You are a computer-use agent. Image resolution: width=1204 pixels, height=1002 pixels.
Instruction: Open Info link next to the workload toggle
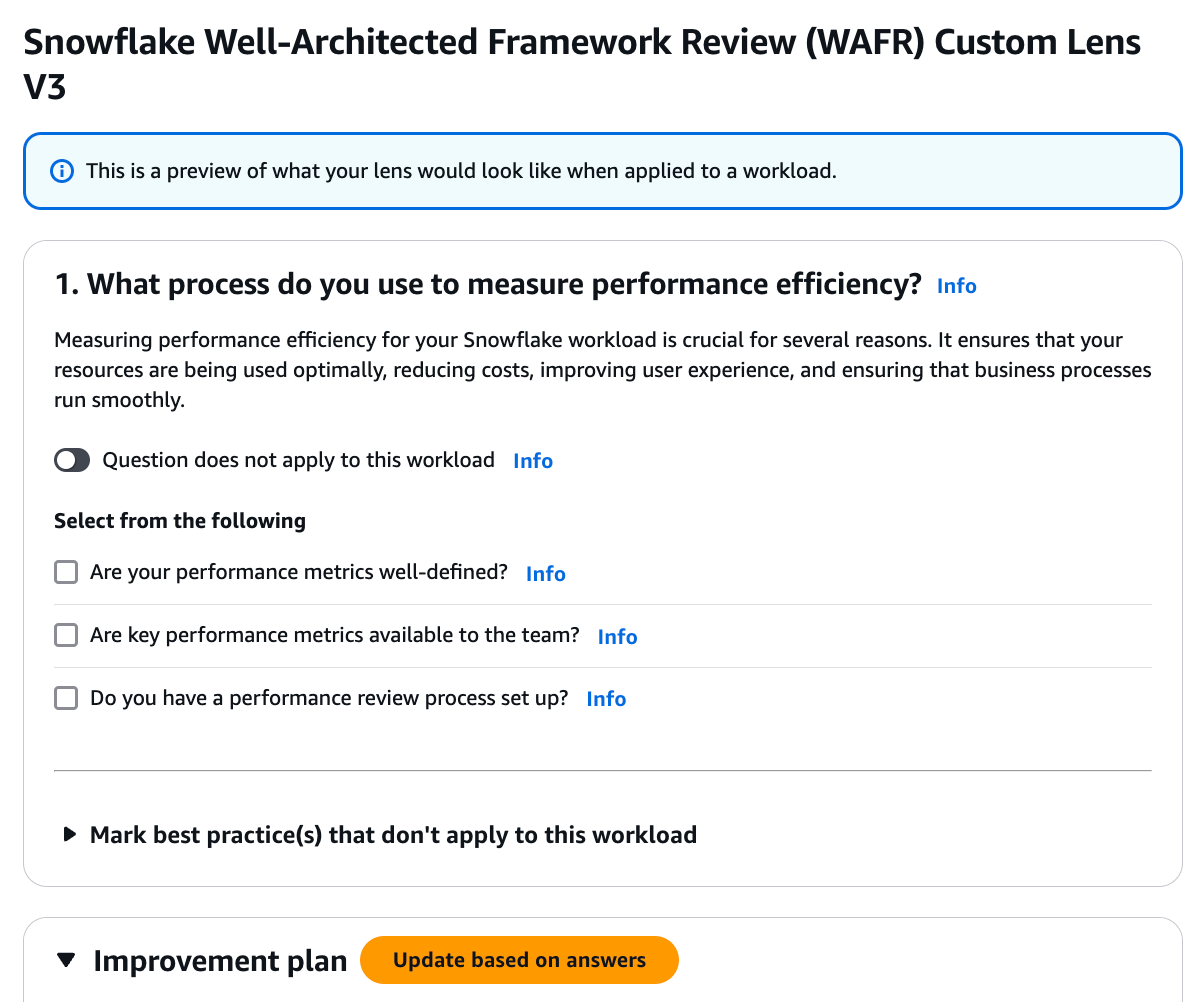(533, 461)
